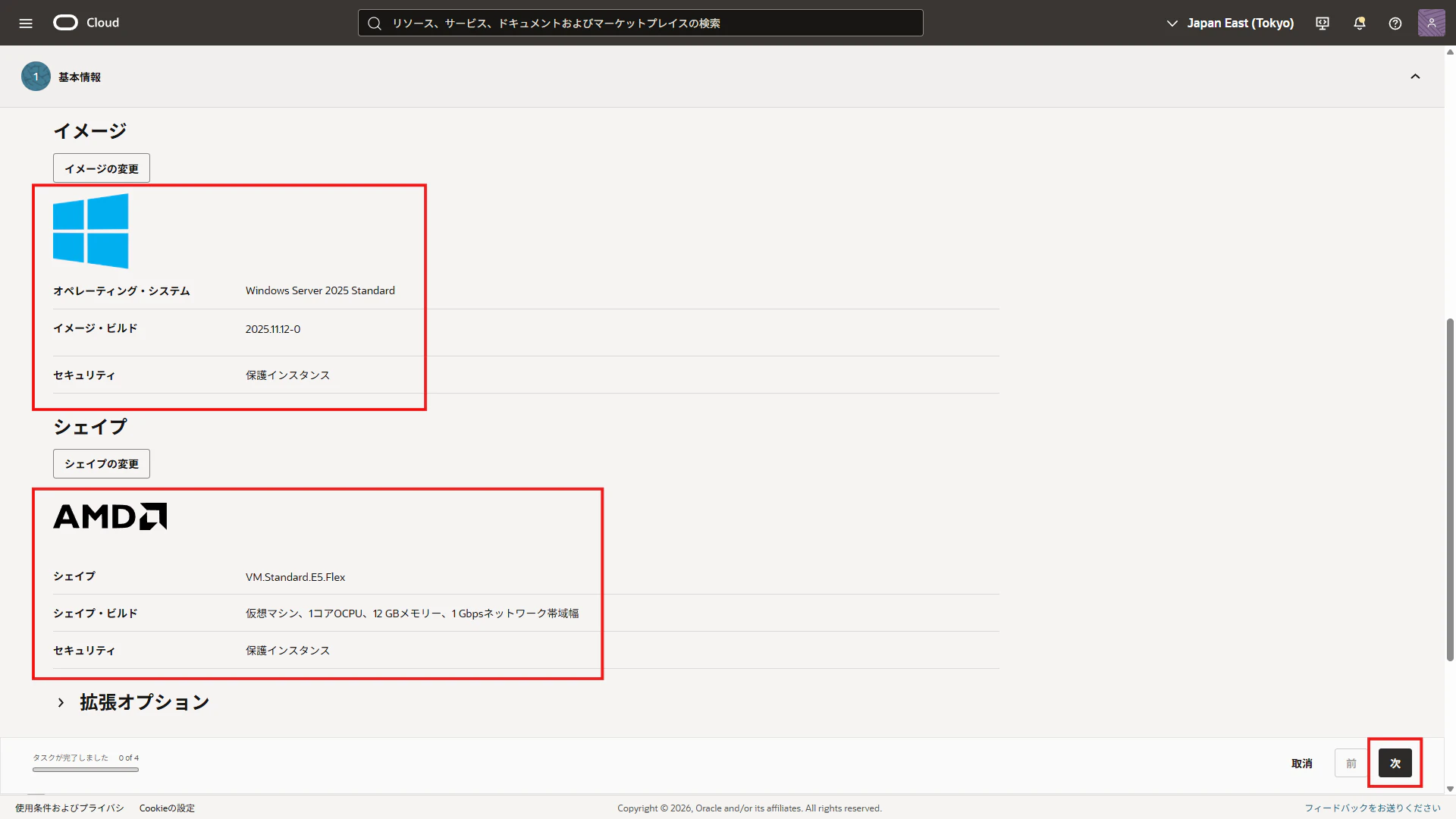The height and width of the screenshot is (819, 1456).
Task: Click the vertical page scrollbar
Action: tap(1450, 489)
